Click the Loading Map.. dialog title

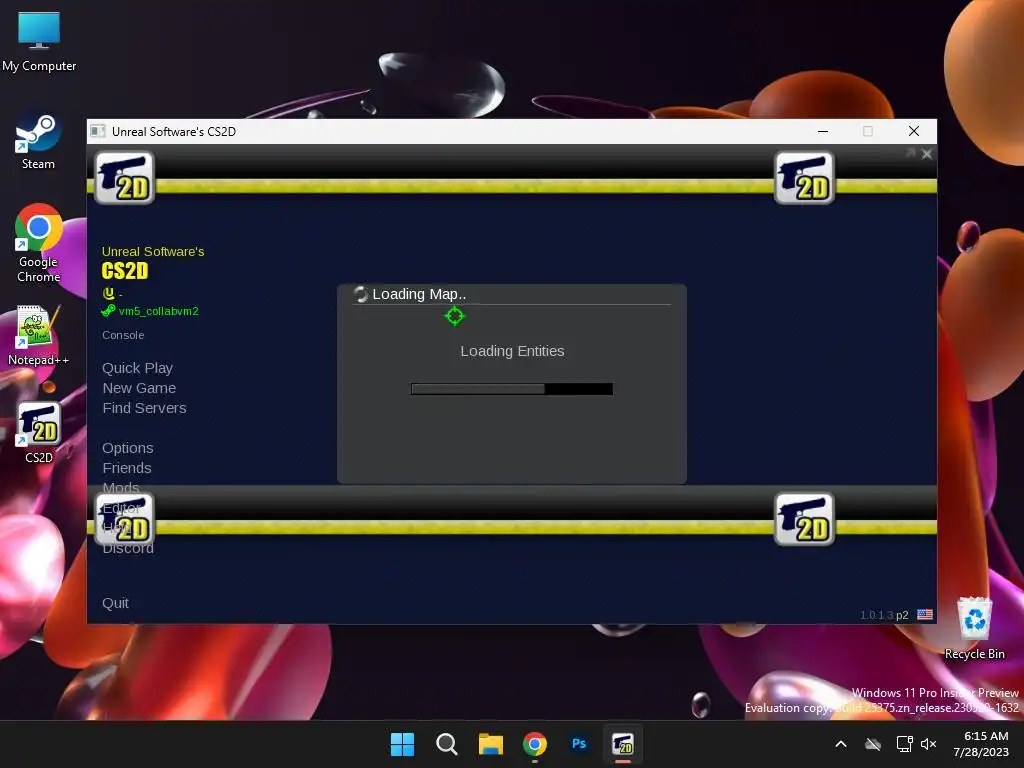click(419, 294)
